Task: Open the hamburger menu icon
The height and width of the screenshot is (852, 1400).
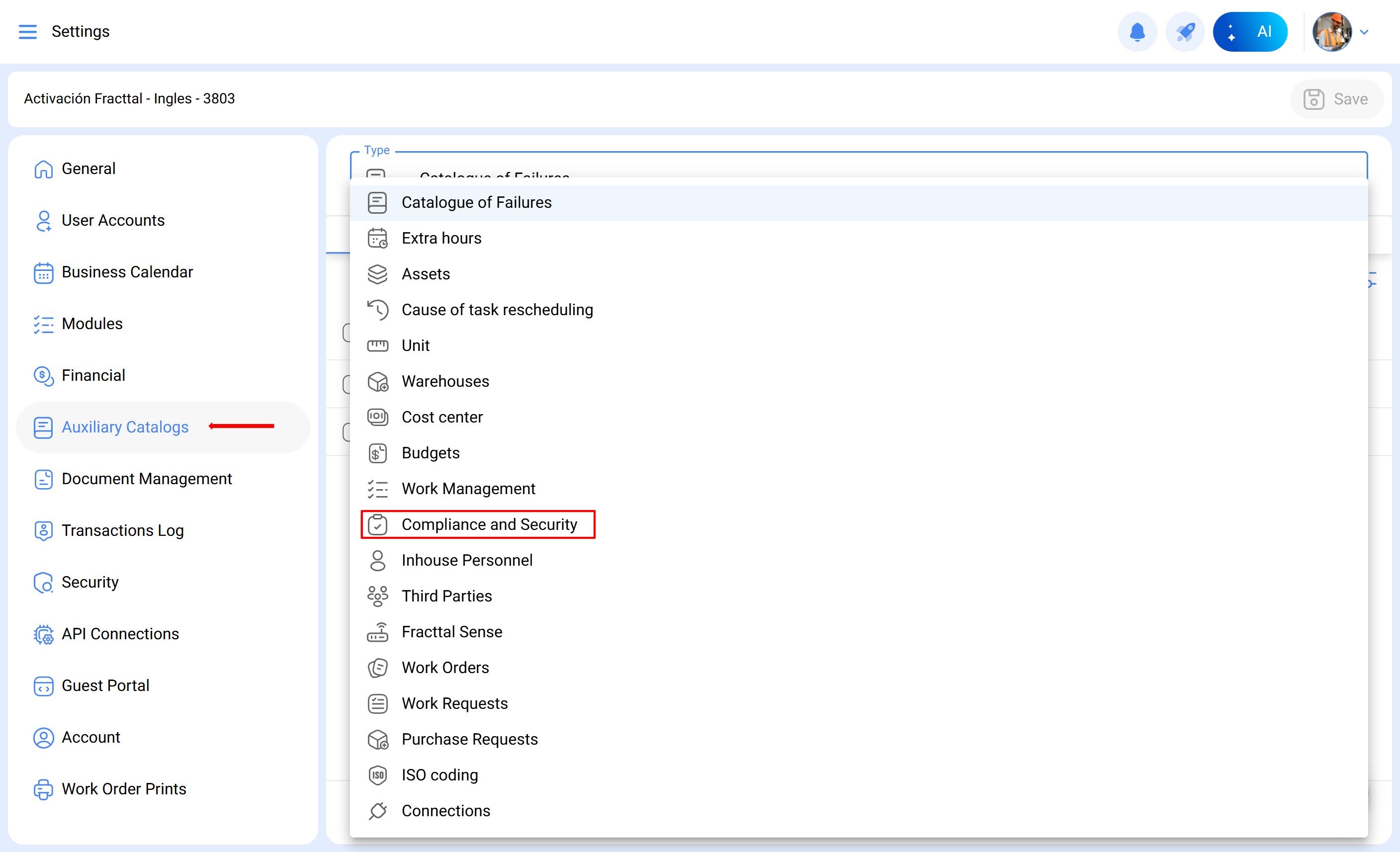Action: pyautogui.click(x=27, y=32)
